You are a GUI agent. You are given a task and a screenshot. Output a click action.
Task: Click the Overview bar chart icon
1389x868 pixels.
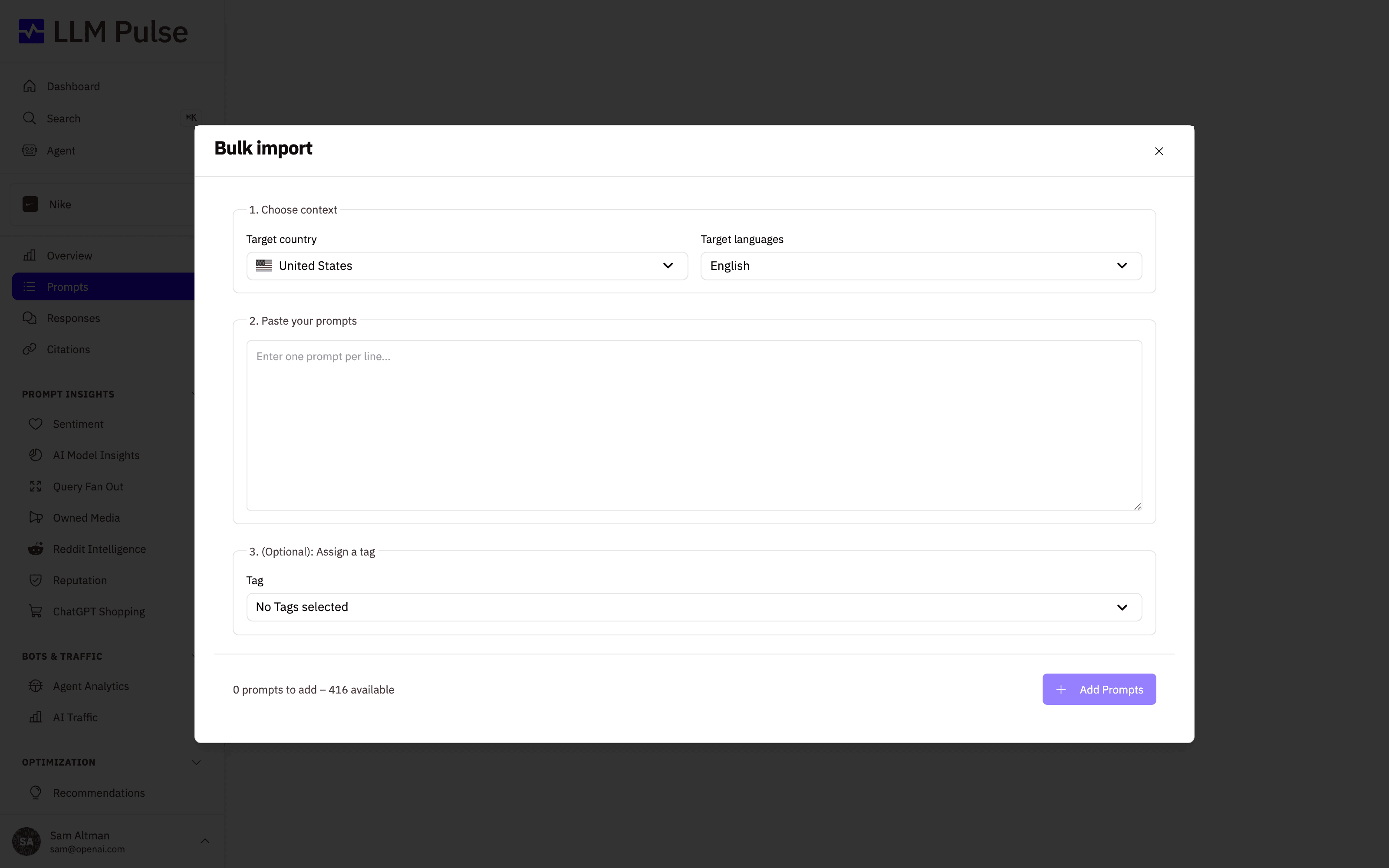point(29,256)
